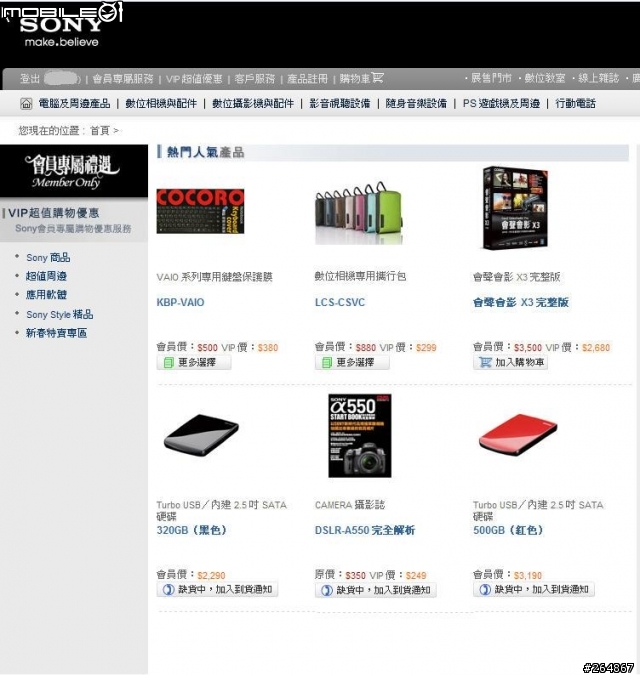Viewport: 640px width, 676px height.
Task: Open 數位相機與配件 navigation menu
Action: pyautogui.click(x=161, y=104)
